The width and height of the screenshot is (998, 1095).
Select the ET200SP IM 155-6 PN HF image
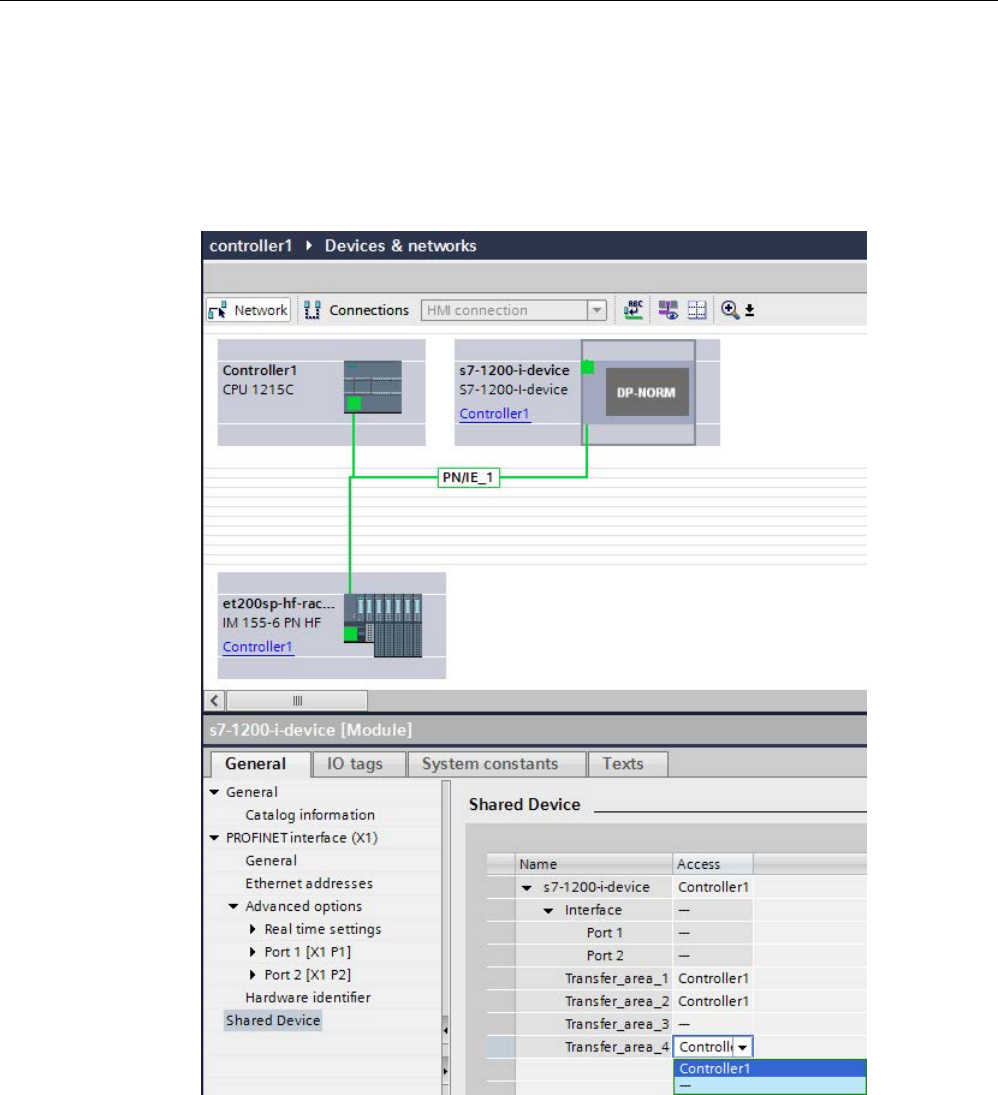coord(383,625)
